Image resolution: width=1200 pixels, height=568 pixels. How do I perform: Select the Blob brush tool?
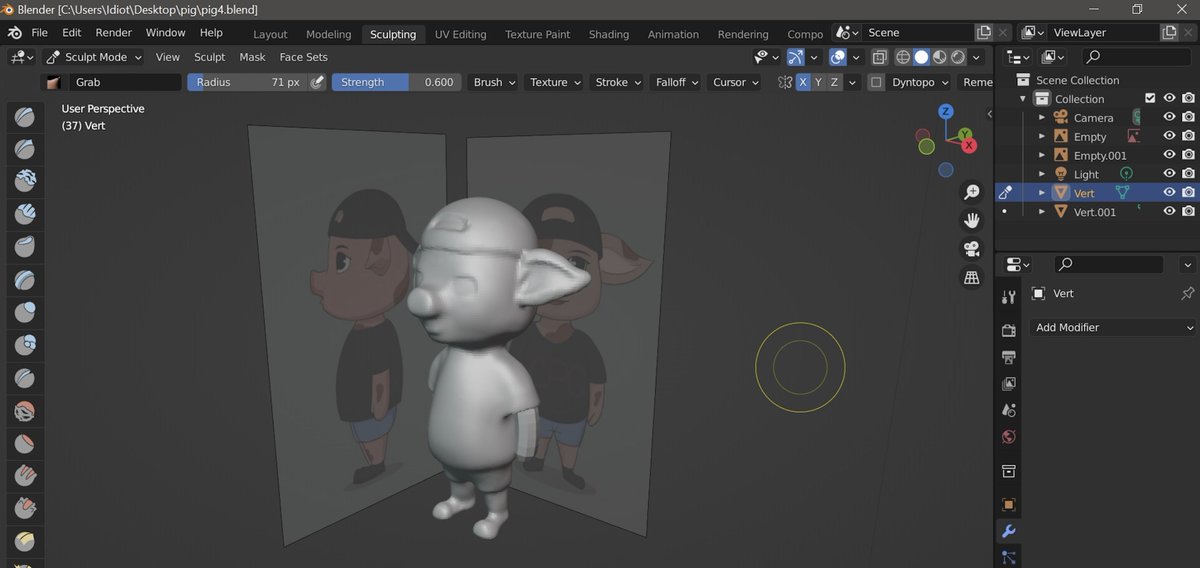click(25, 345)
